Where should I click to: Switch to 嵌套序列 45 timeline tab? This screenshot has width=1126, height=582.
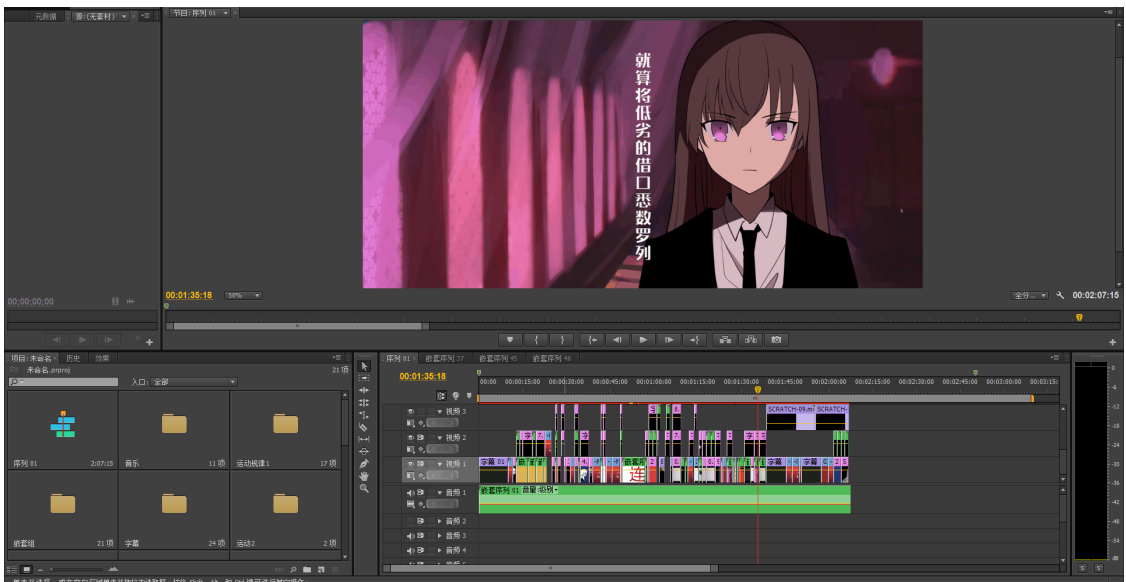point(498,358)
